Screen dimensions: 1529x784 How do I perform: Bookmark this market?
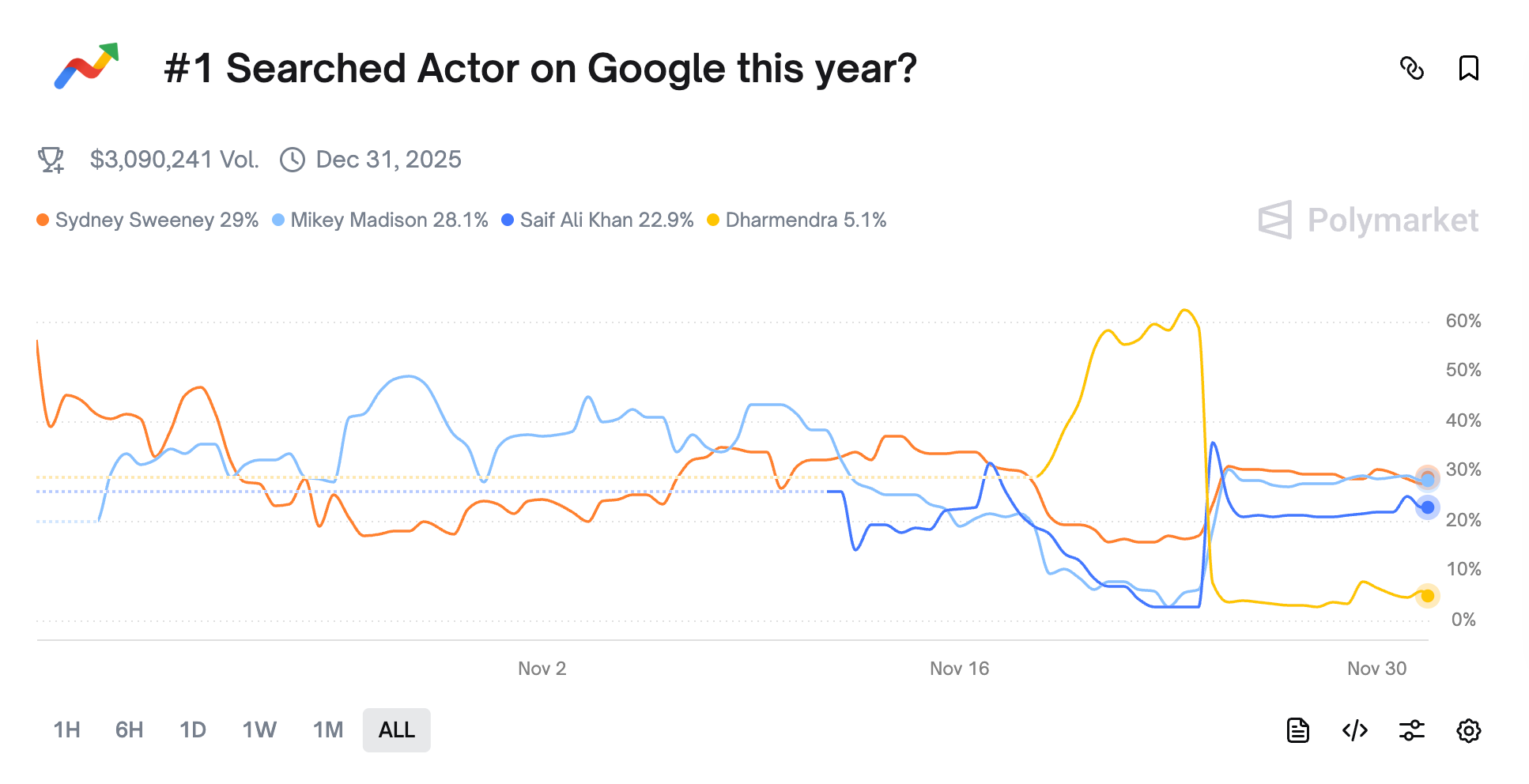1468,69
